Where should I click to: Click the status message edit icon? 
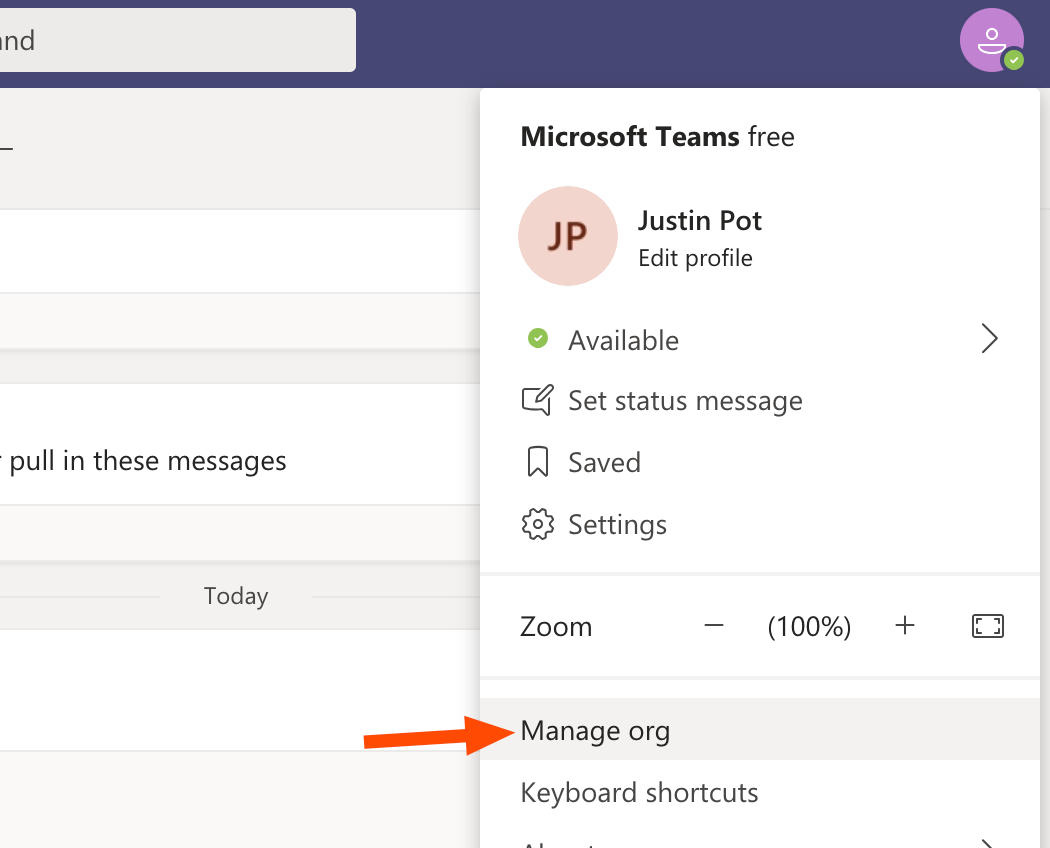point(538,400)
